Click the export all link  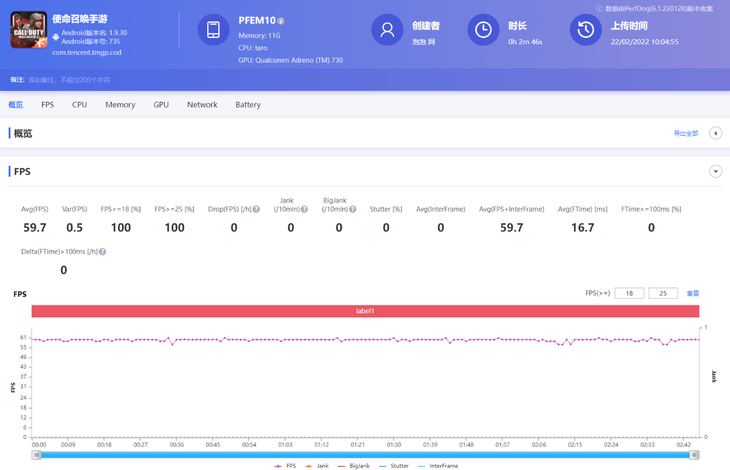[686, 133]
